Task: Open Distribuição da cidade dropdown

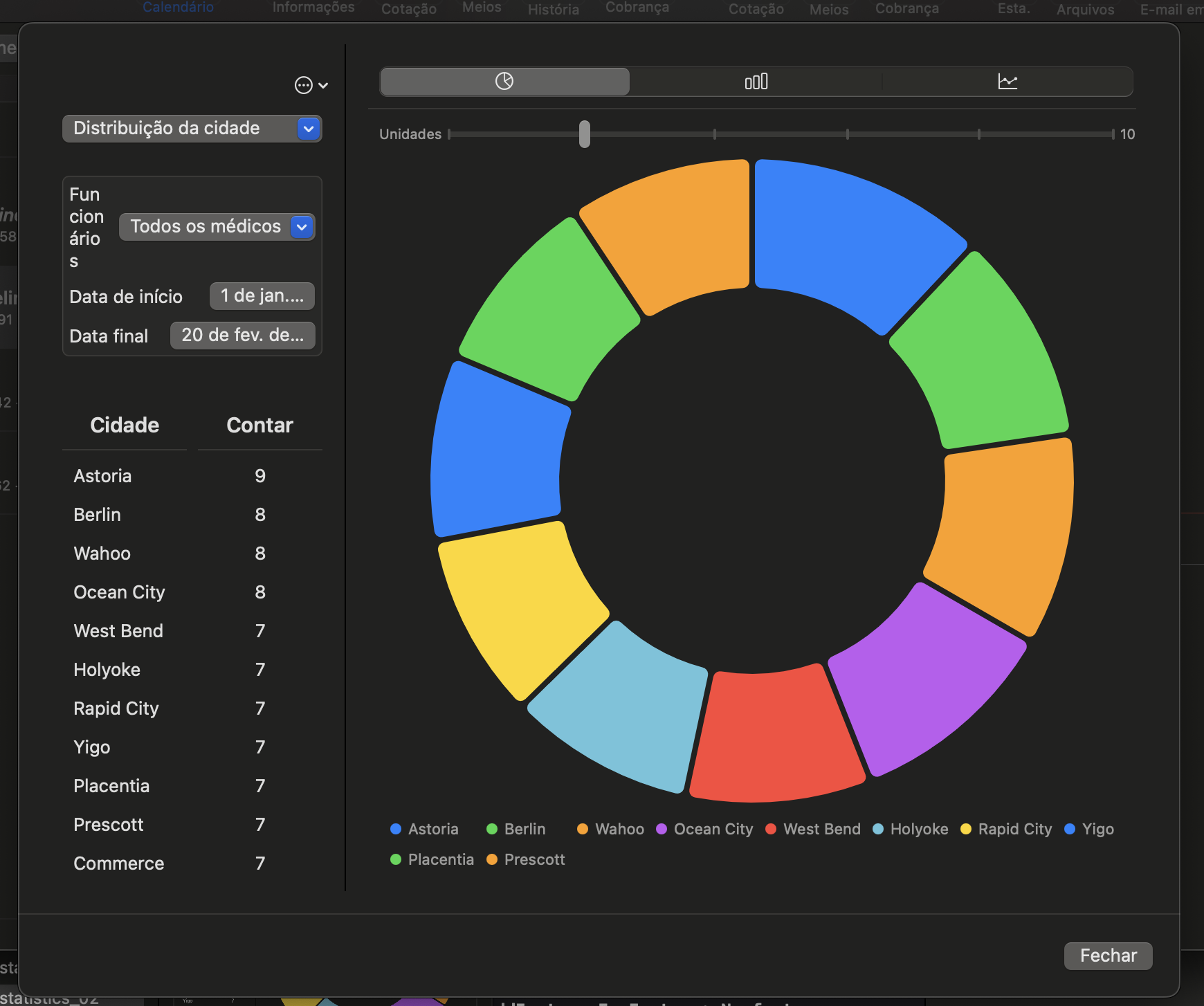Action: tap(192, 129)
